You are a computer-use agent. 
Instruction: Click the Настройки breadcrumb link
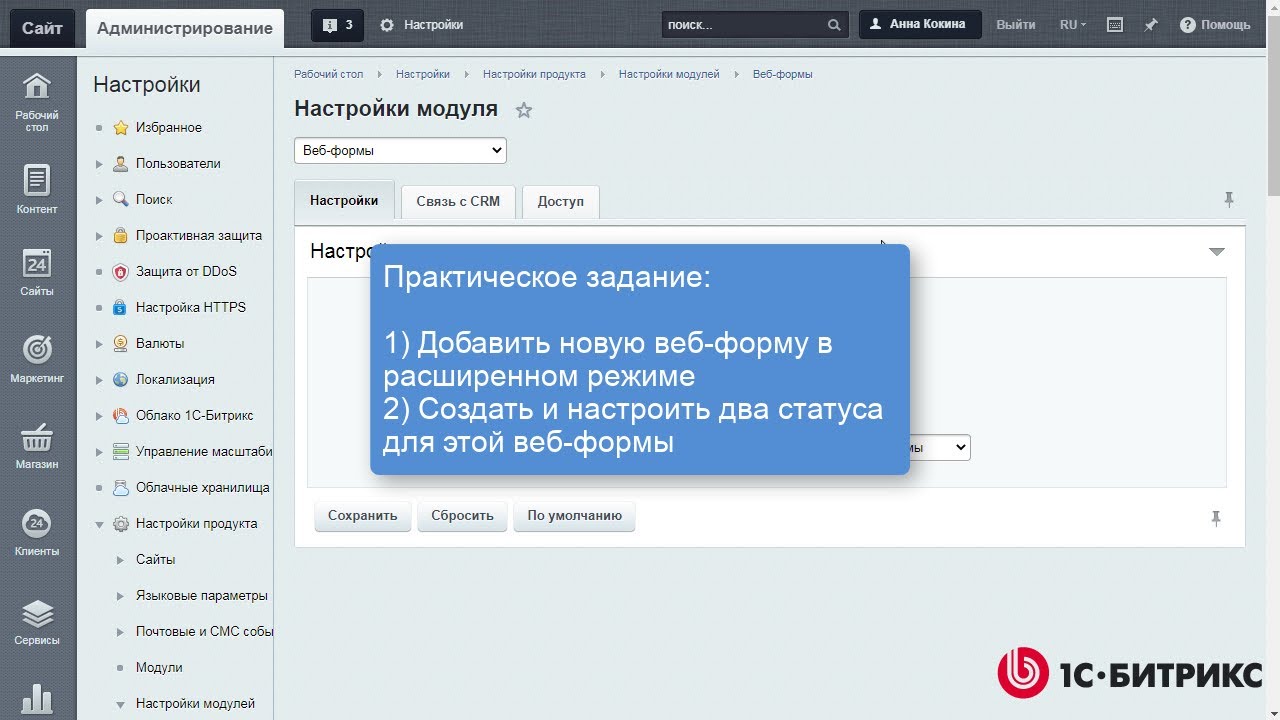coord(423,74)
